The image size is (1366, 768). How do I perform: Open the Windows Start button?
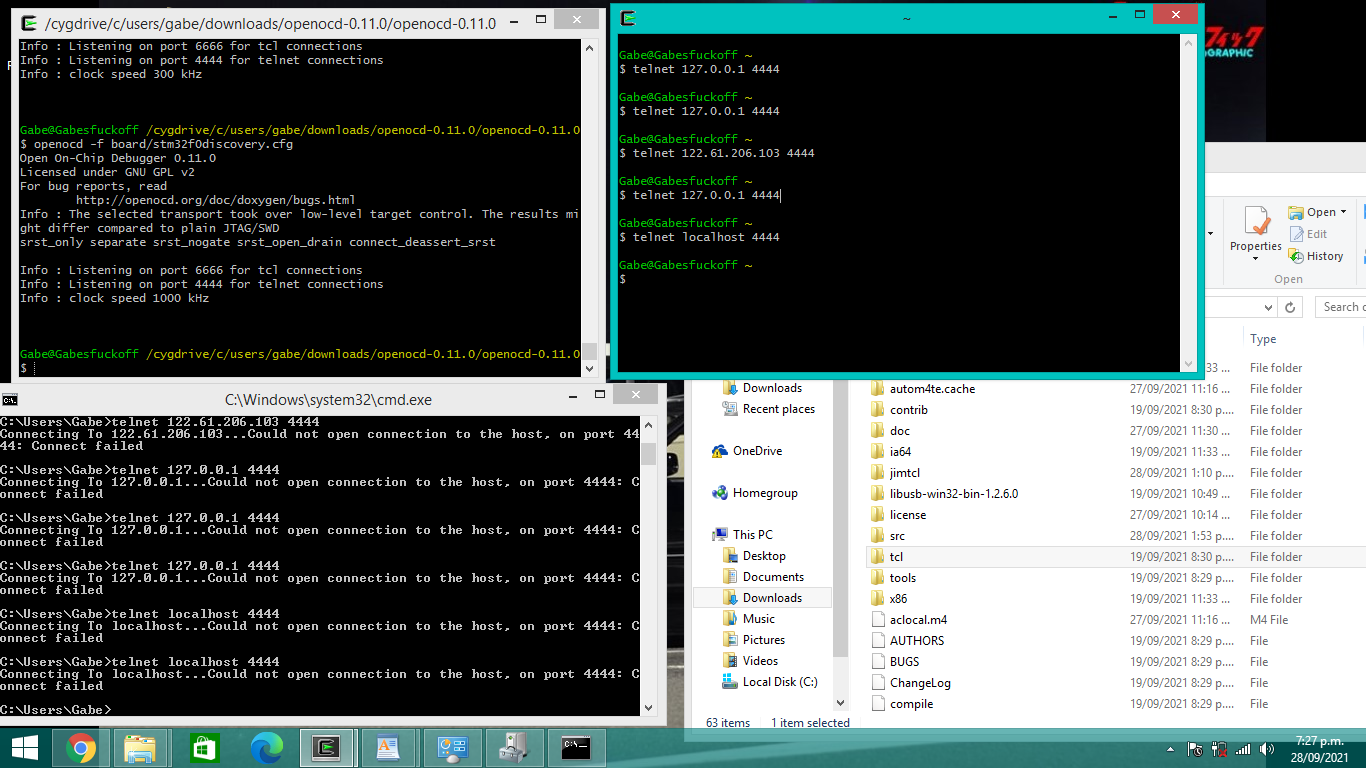(24, 748)
